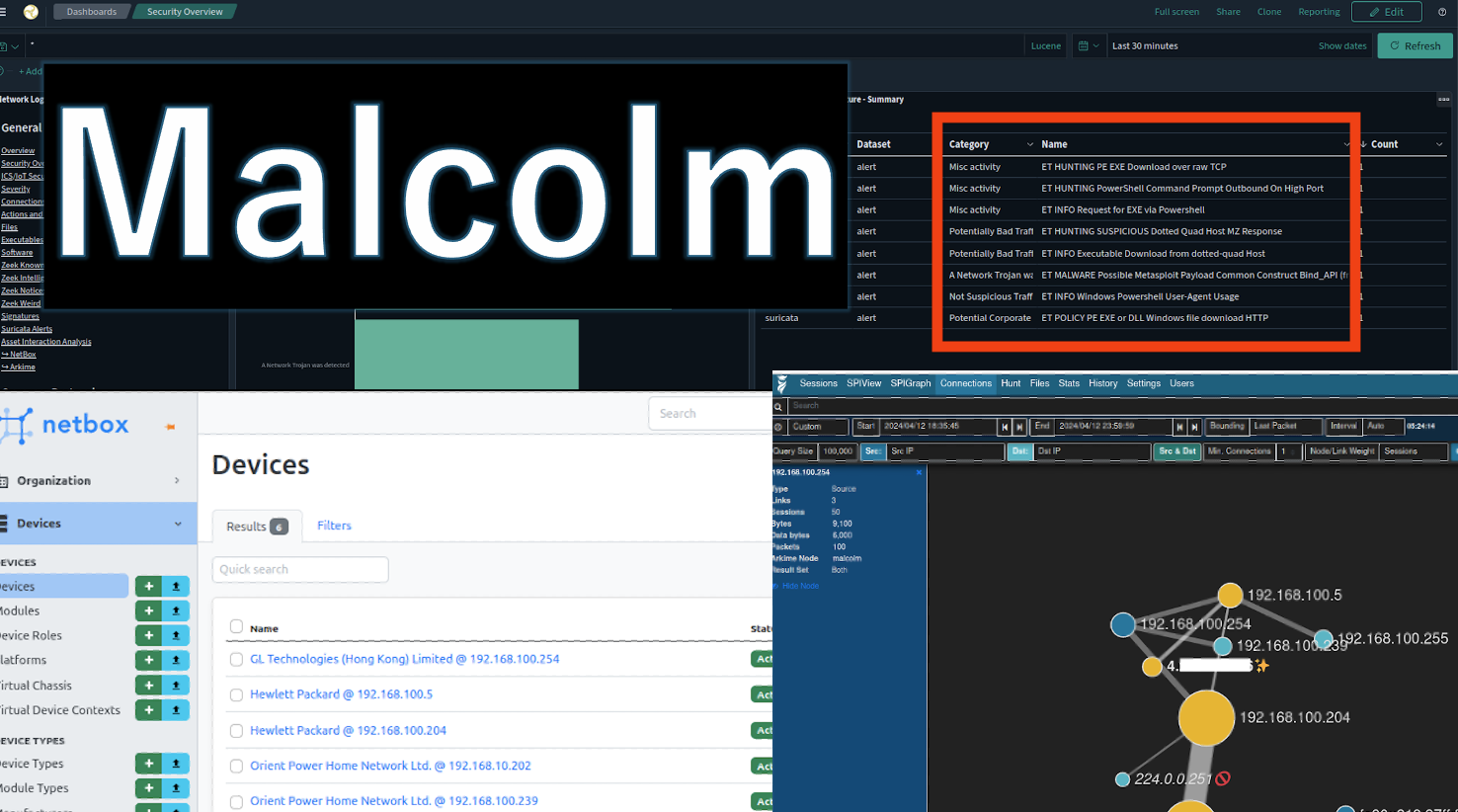Click the Quick search input field
Viewport: 1458px width, 812px height.
(x=300, y=570)
